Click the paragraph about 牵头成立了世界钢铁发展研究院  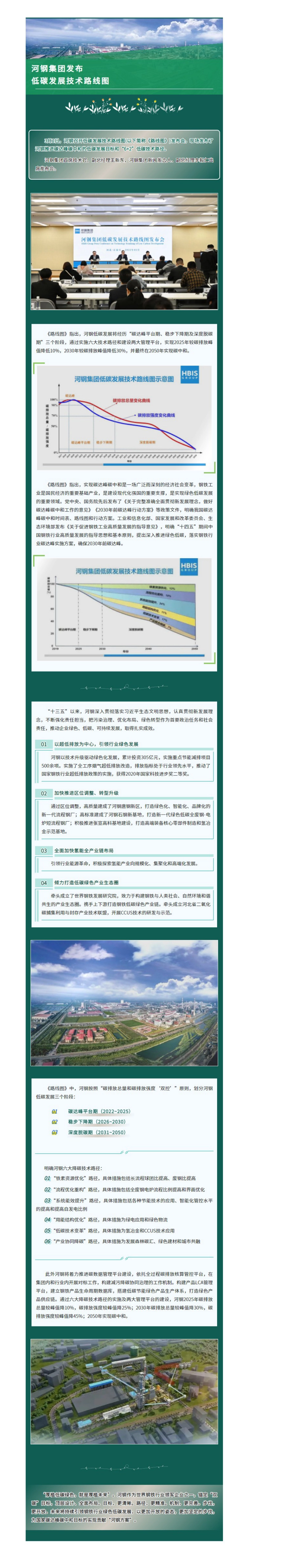point(126,904)
